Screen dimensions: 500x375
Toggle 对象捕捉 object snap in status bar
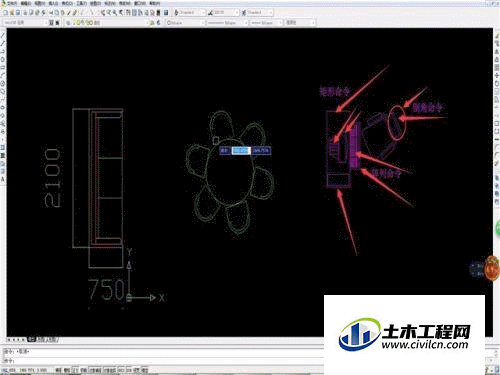95,370
